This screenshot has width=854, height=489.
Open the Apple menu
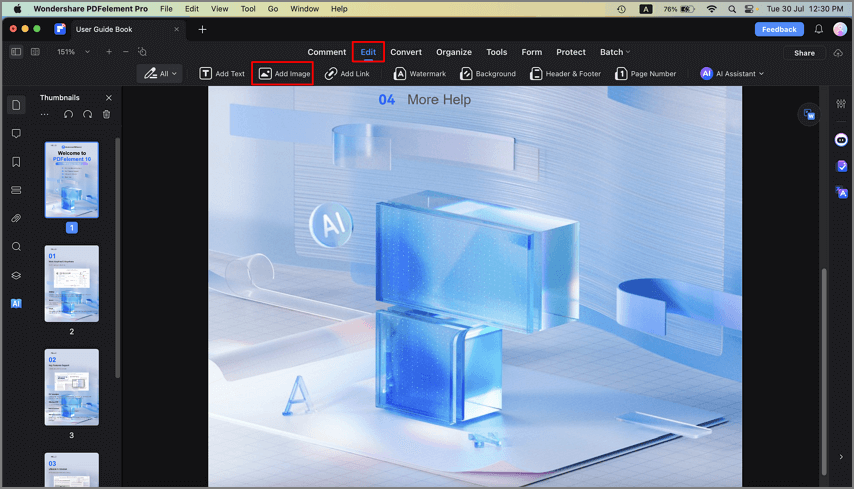click(17, 9)
